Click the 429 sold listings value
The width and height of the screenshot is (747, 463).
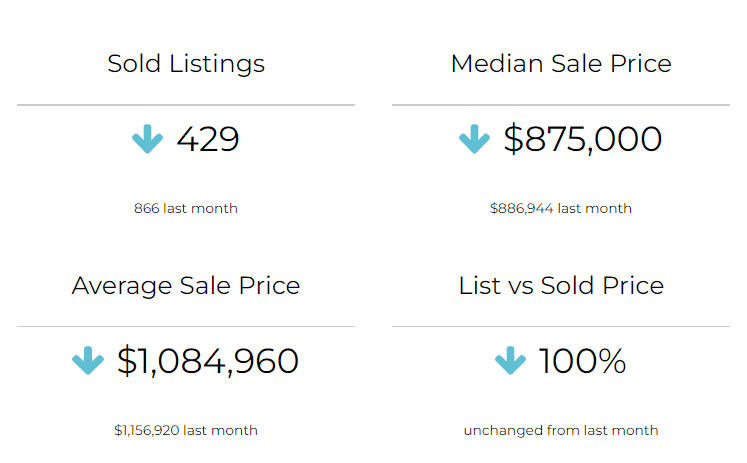pyautogui.click(x=208, y=139)
